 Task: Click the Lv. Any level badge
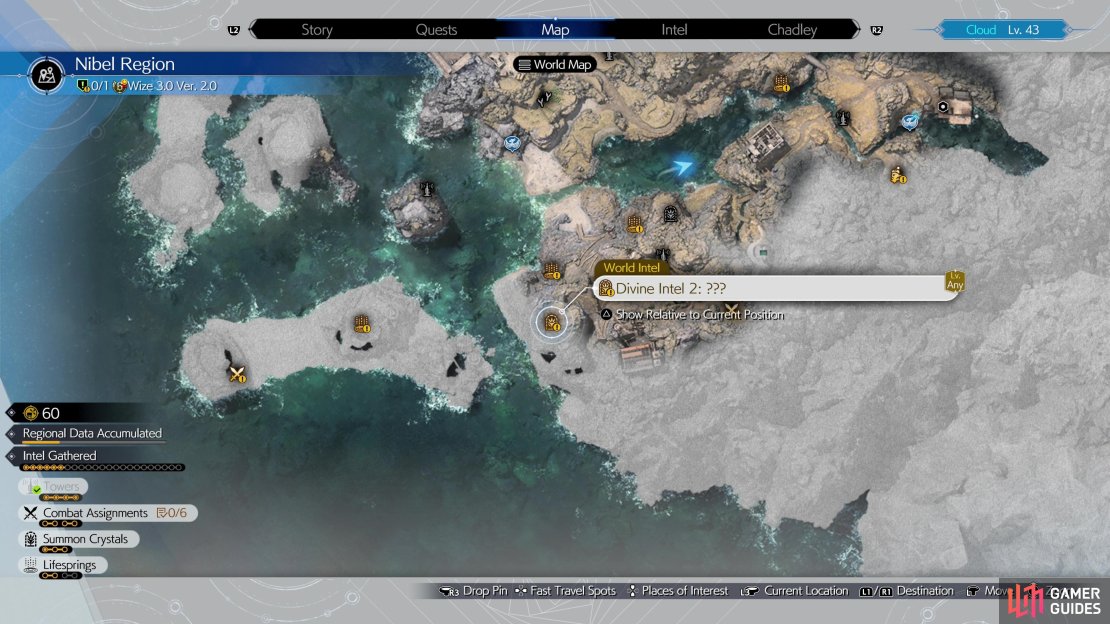click(x=954, y=281)
